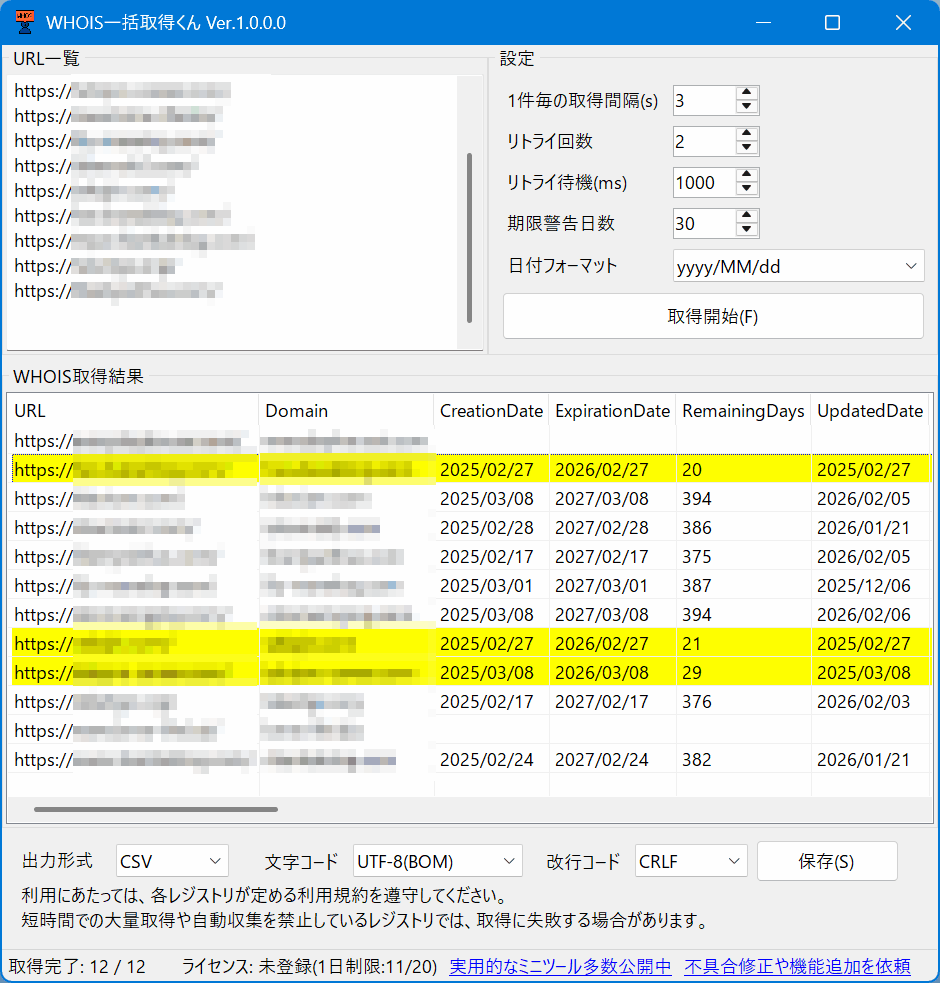
Task: Edit the 期限警告日数 input showing 30
Action: [700, 223]
